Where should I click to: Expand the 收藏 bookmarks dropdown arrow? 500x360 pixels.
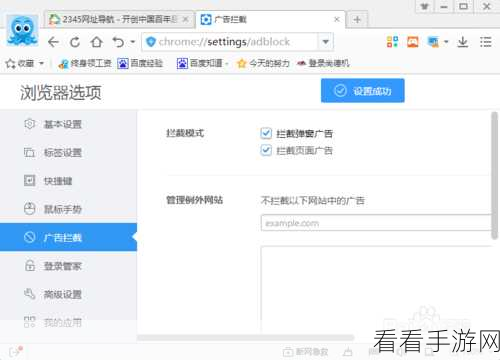41,63
